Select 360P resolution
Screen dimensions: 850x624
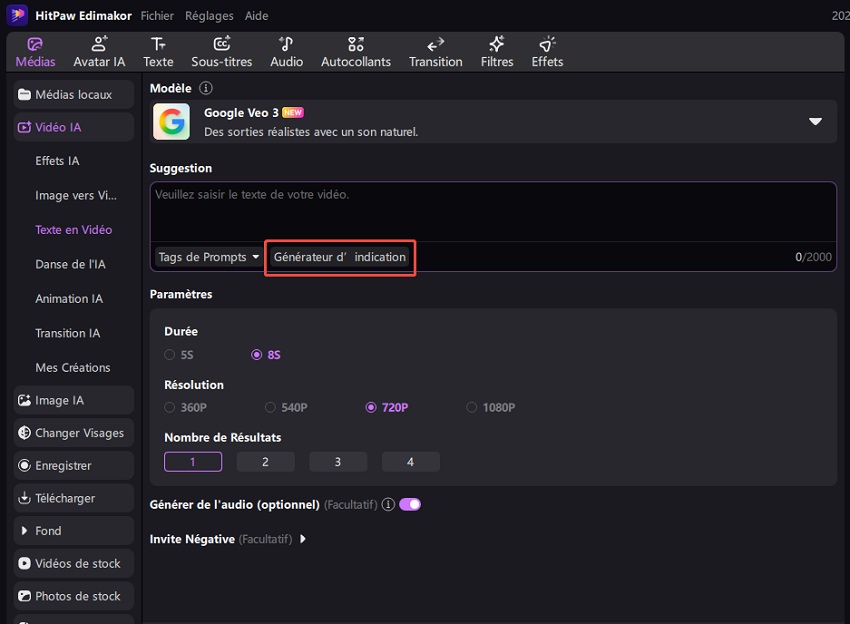point(170,407)
